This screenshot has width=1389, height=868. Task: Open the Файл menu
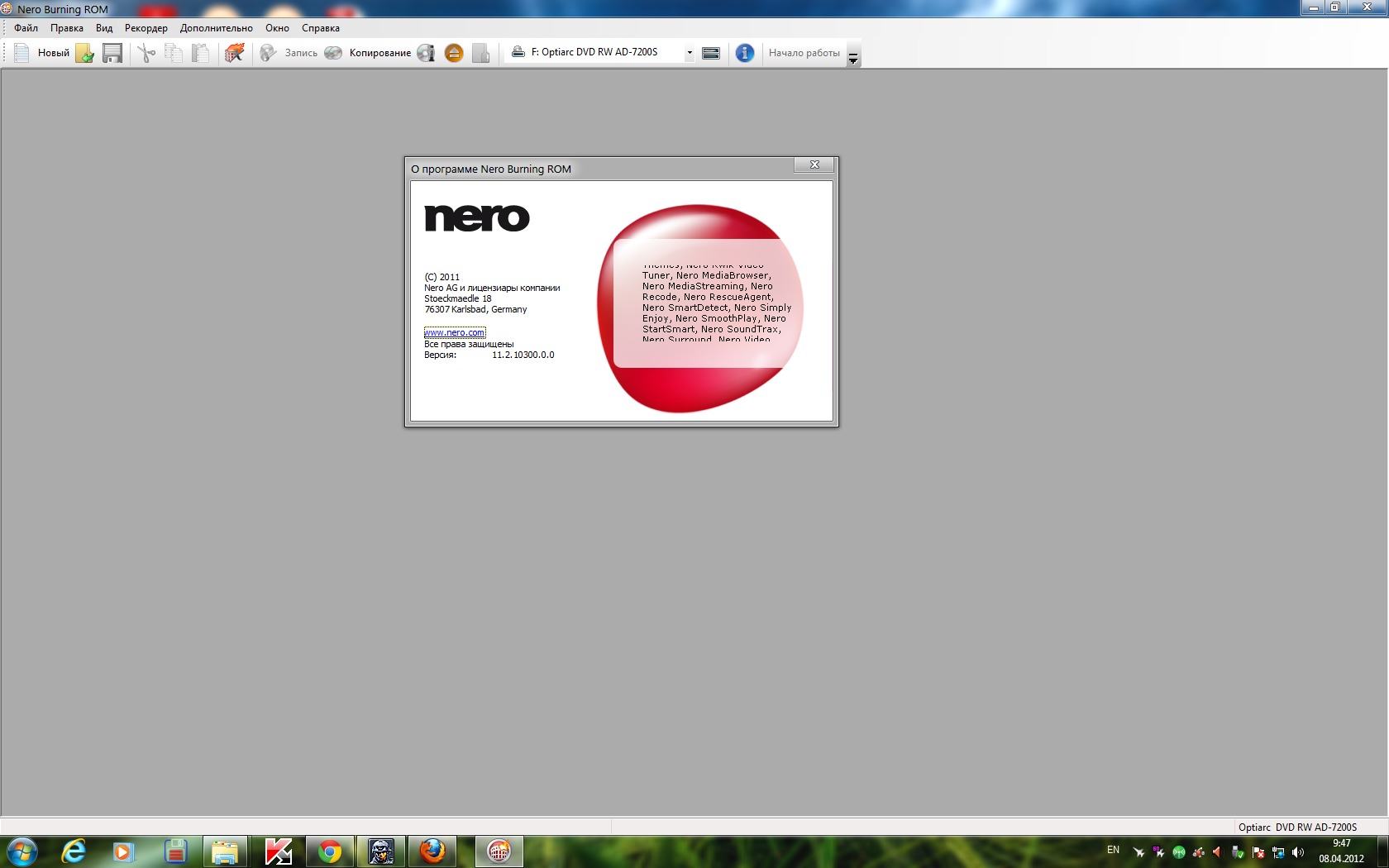[x=26, y=28]
